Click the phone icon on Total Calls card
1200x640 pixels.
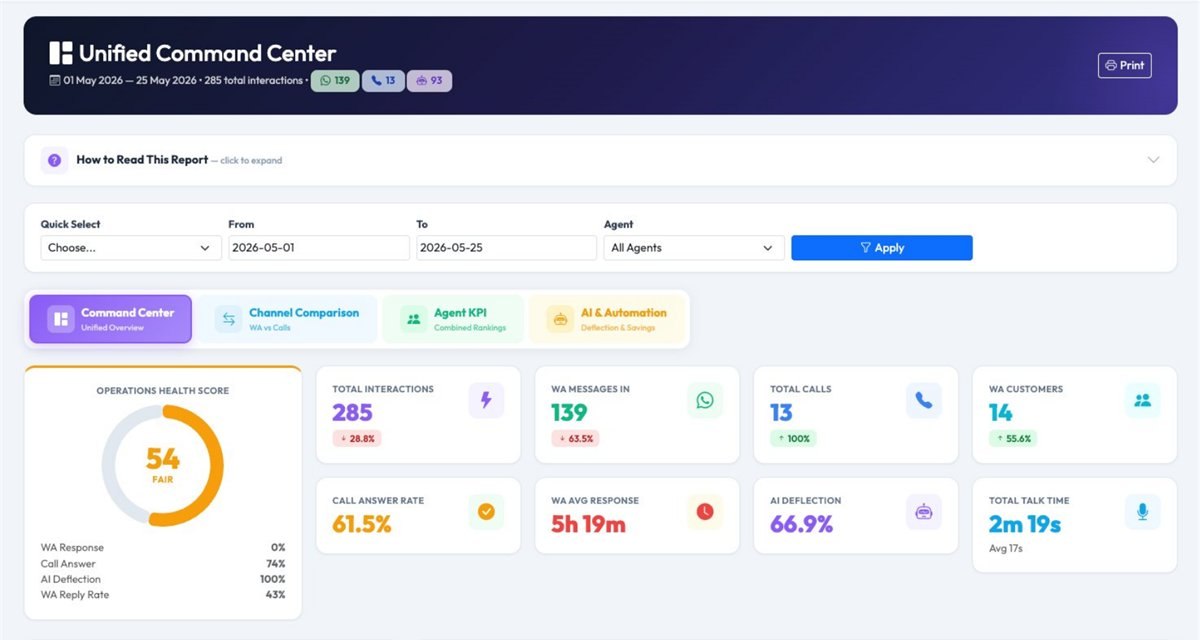(x=924, y=400)
